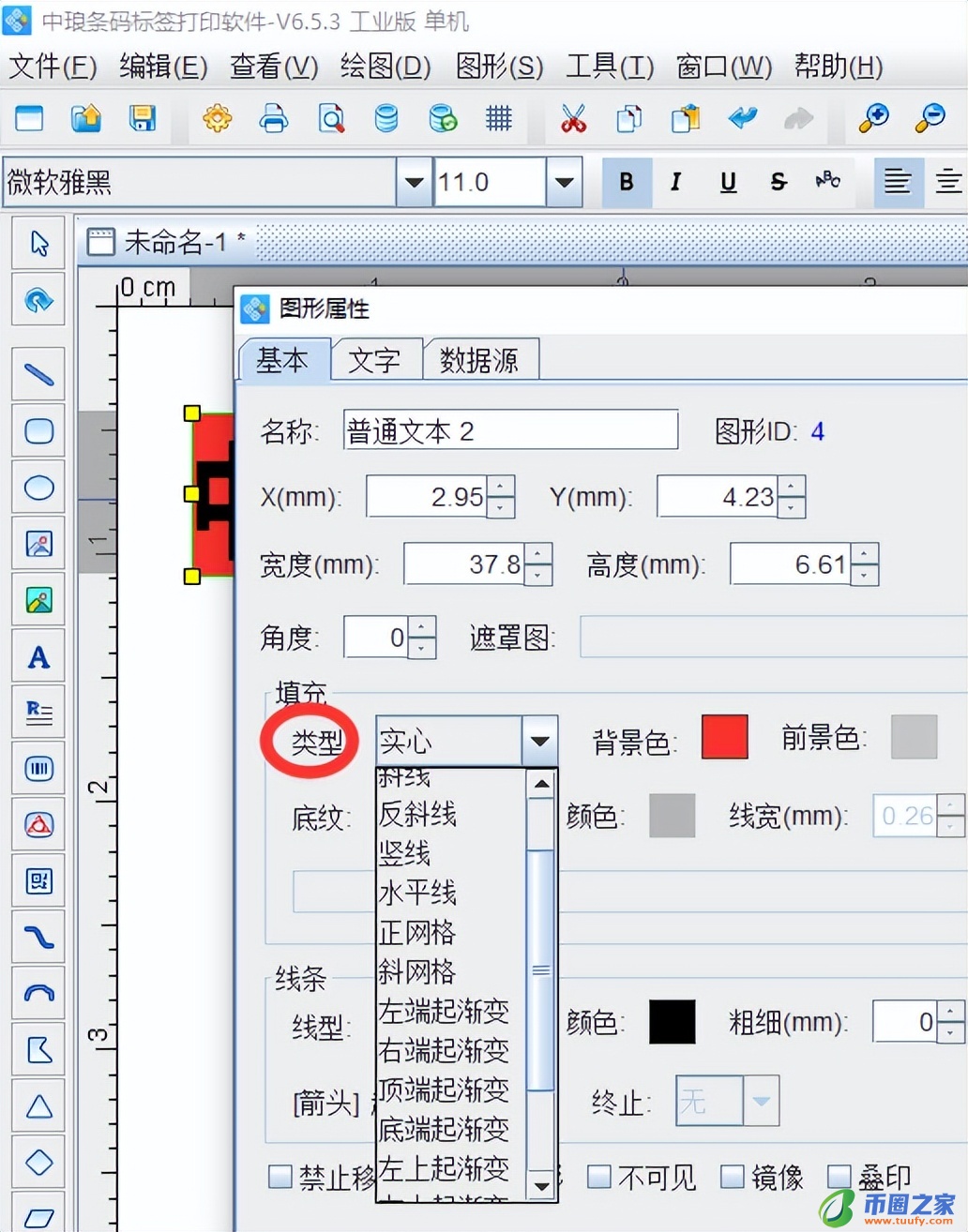Open the database connection tool
Screen dimensions: 968x1232
pyautogui.click(x=386, y=119)
